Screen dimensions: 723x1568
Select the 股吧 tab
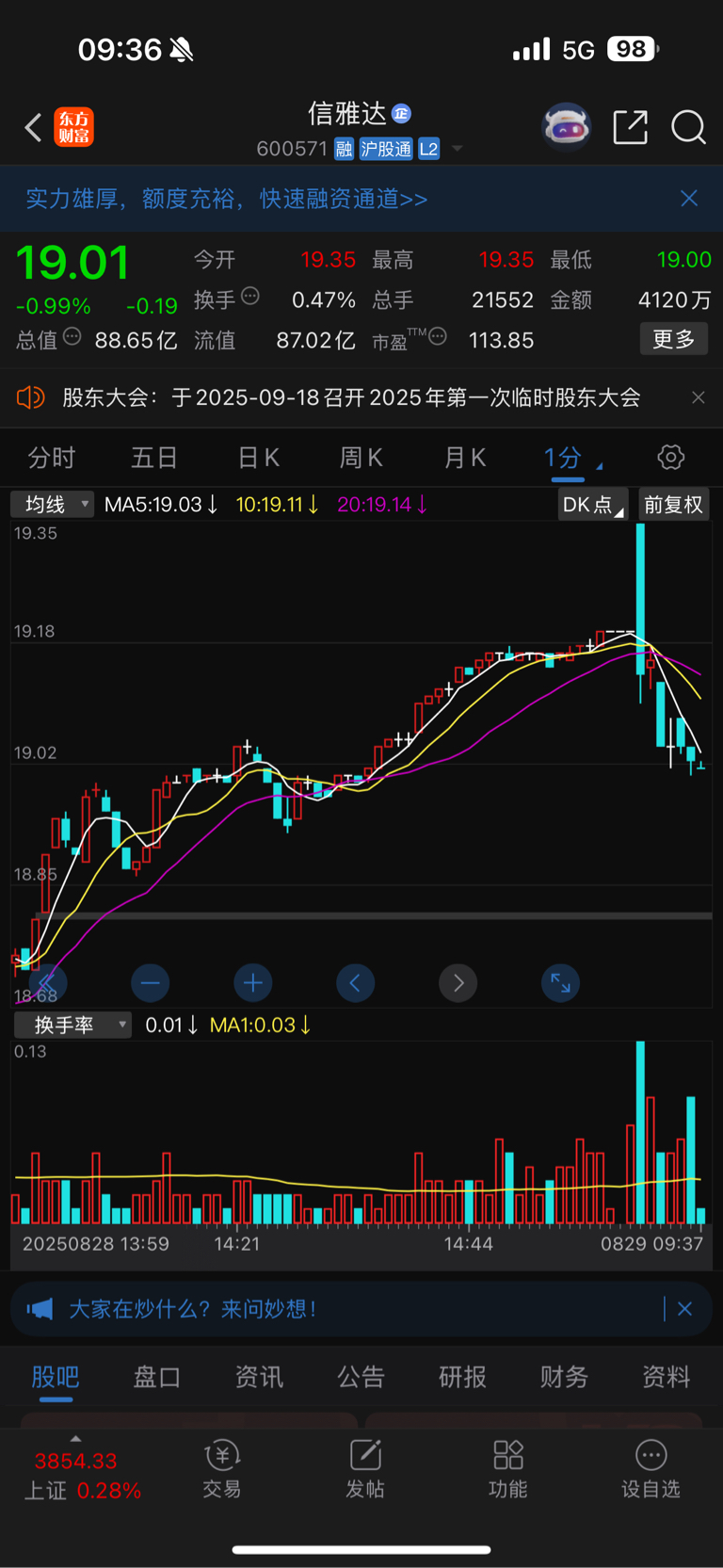(x=56, y=1377)
